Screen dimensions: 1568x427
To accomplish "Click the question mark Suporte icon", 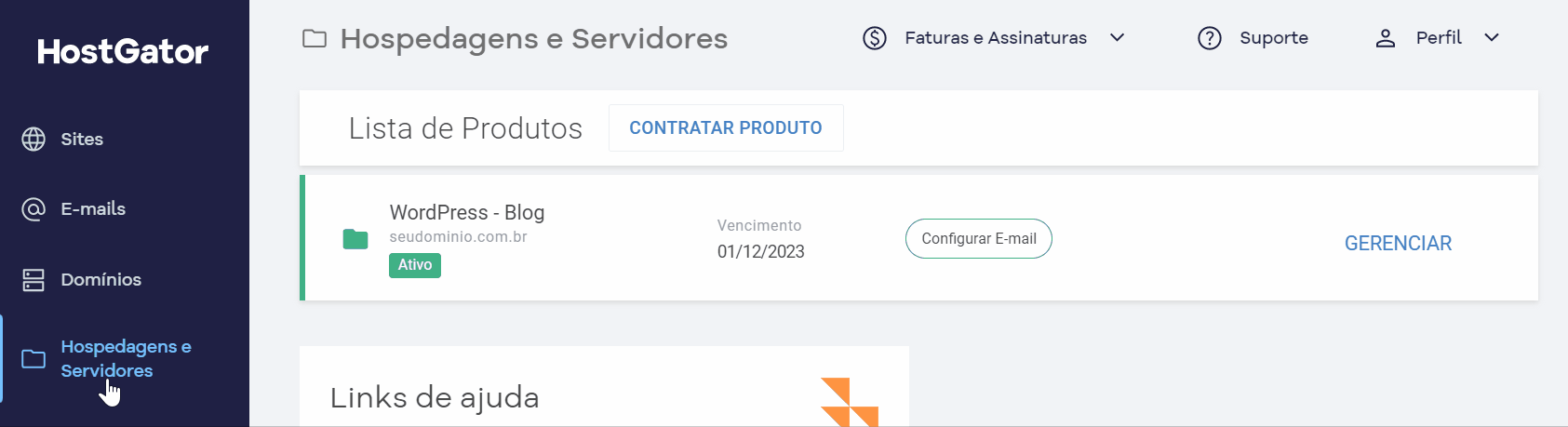I will [1210, 38].
